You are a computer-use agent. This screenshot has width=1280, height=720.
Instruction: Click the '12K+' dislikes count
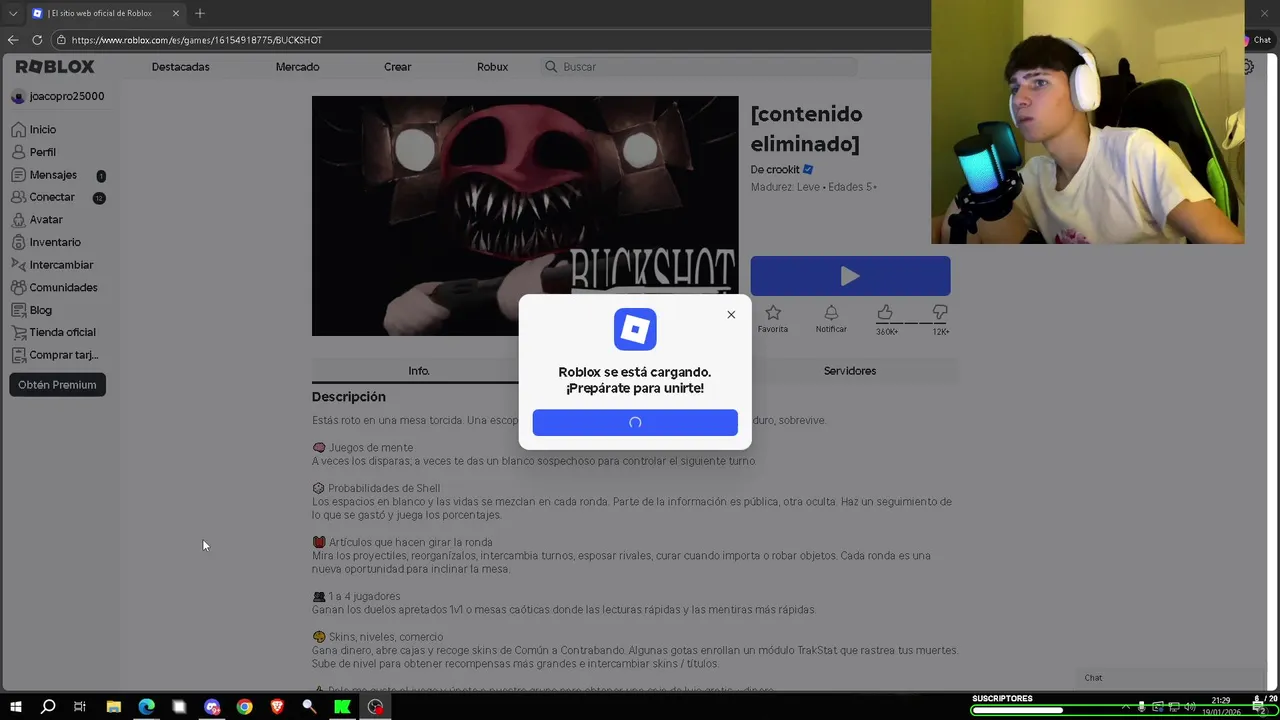(941, 332)
